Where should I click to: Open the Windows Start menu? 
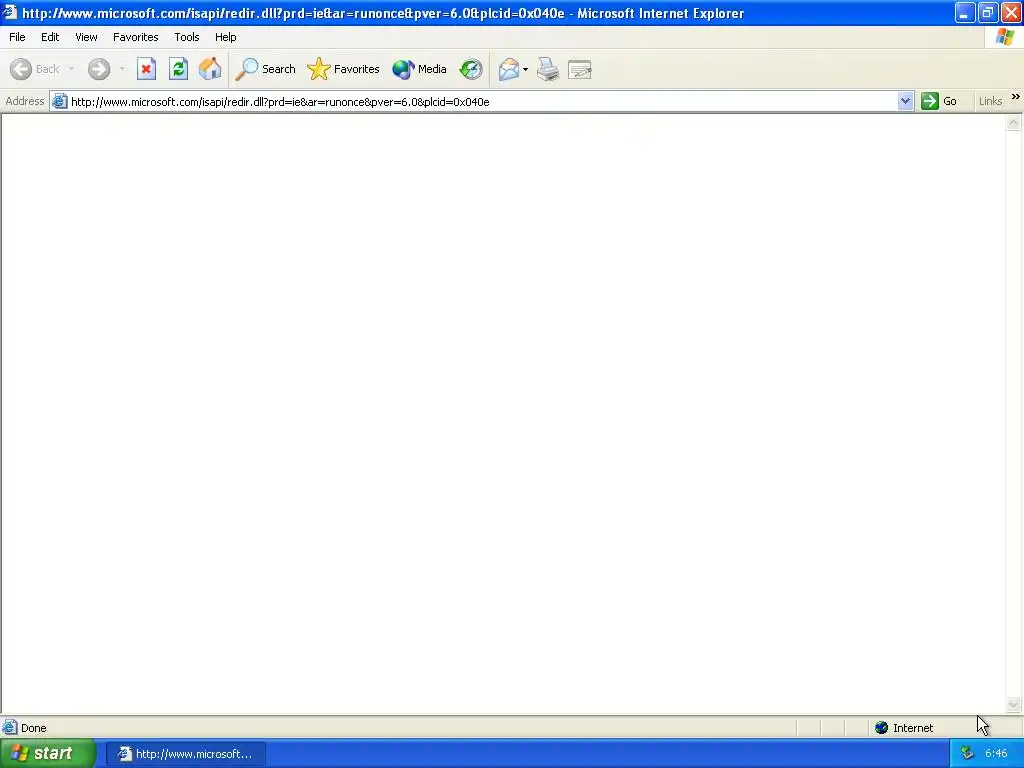(x=47, y=754)
